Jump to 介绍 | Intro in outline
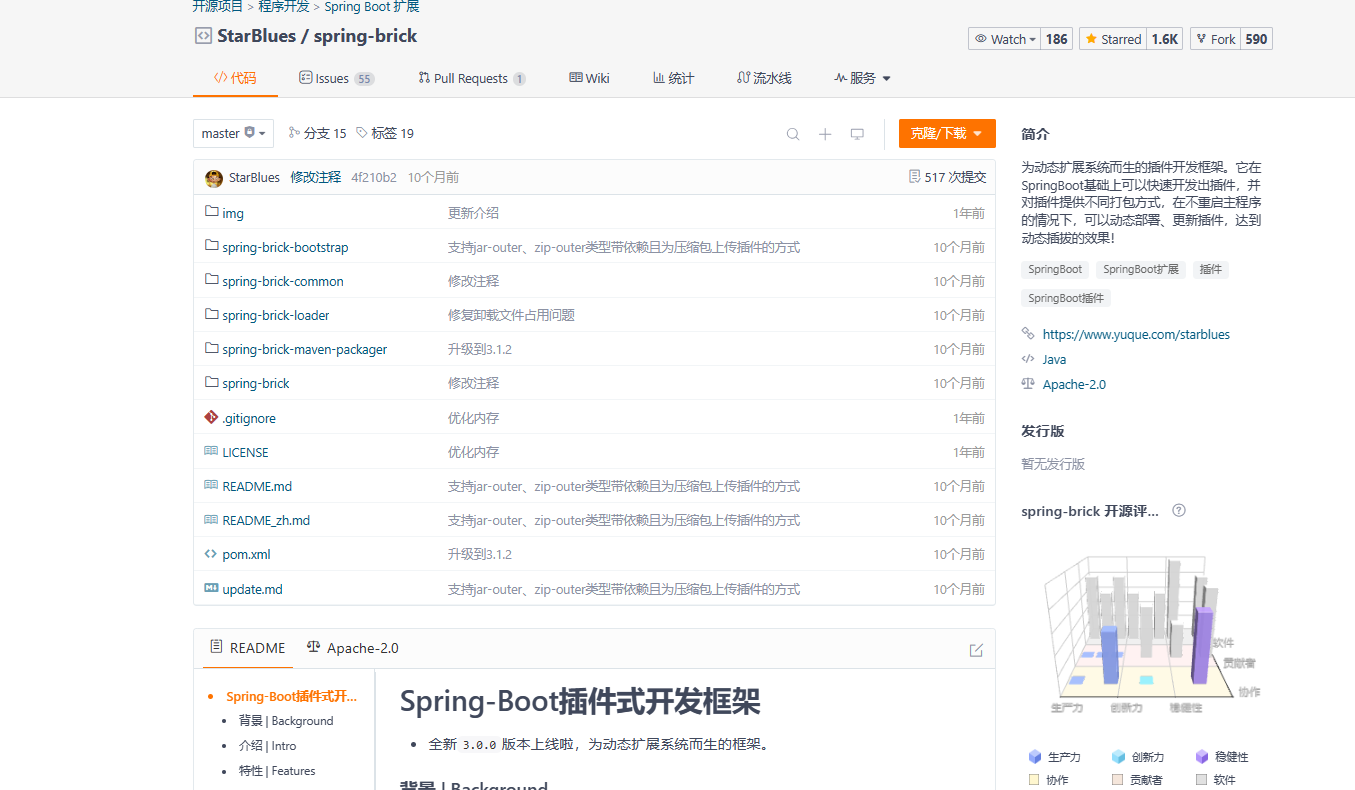Image resolution: width=1355 pixels, height=790 pixels. (x=268, y=746)
